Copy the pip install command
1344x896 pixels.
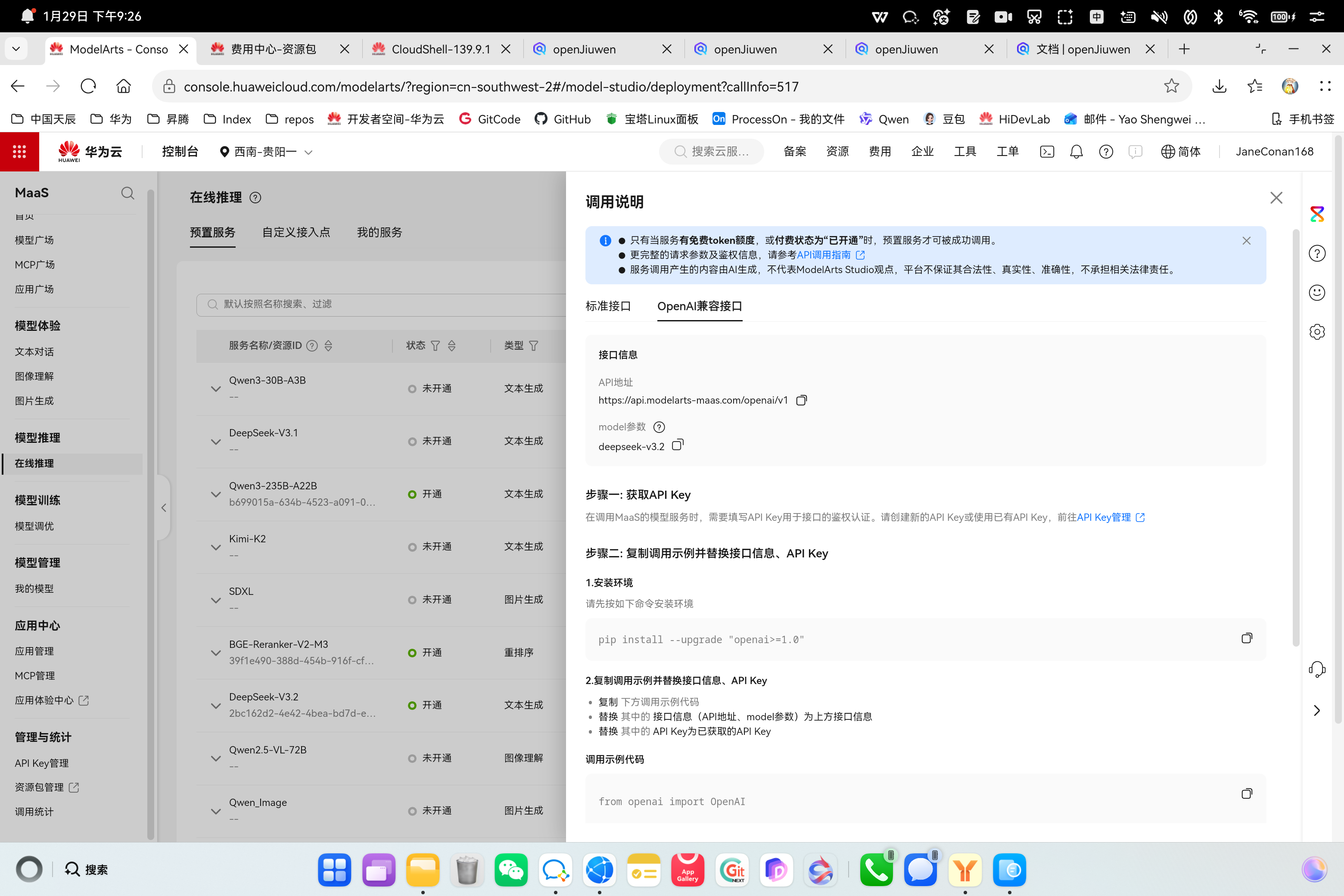(x=1246, y=638)
